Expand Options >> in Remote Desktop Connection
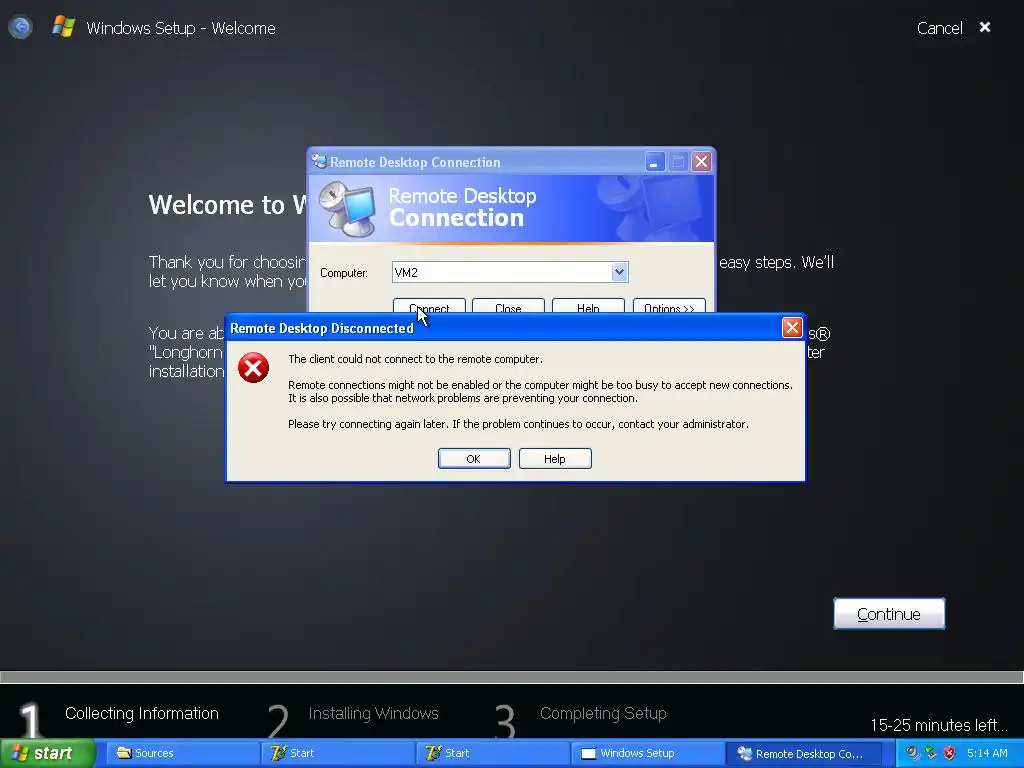1024x768 pixels. click(669, 306)
